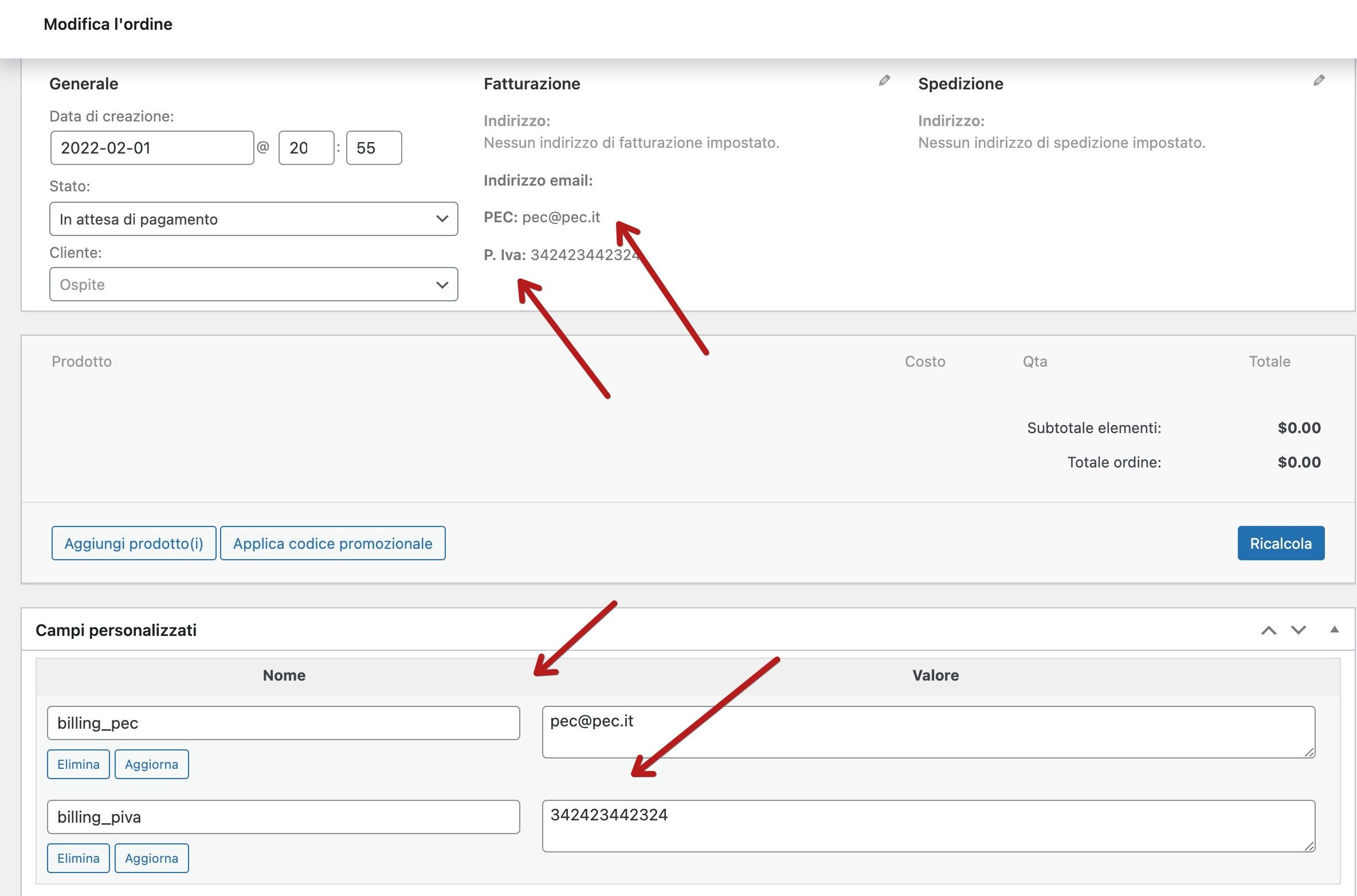
Task: Move Campi personalizzati panel down
Action: (x=1298, y=630)
